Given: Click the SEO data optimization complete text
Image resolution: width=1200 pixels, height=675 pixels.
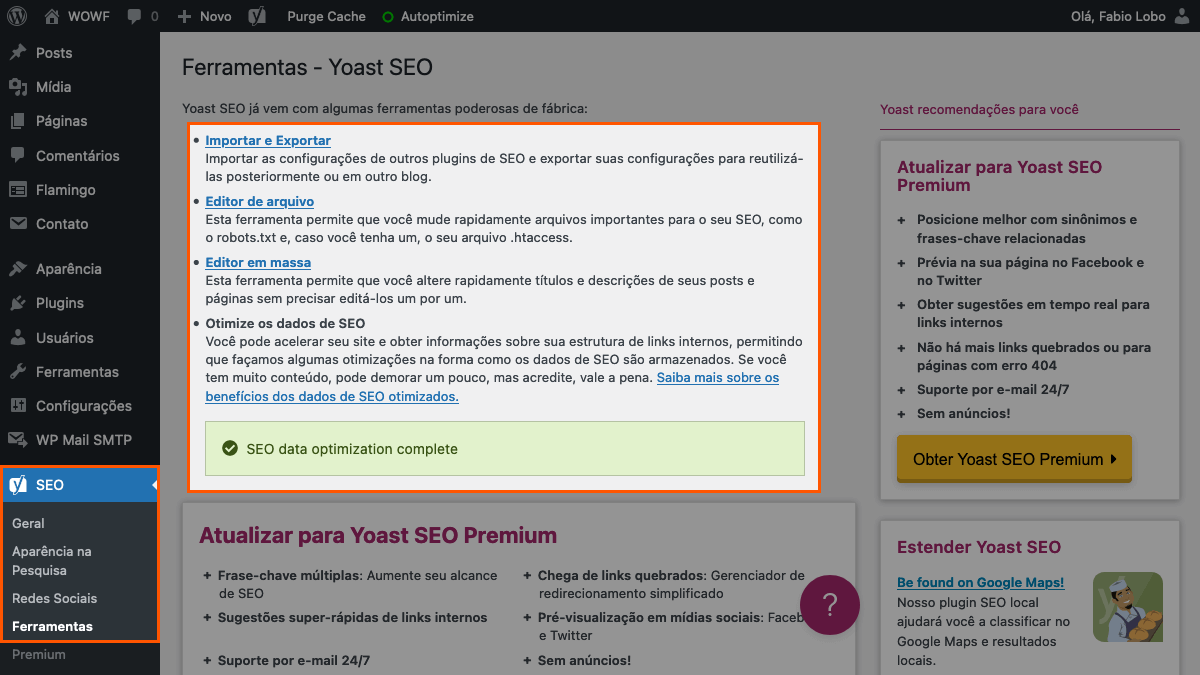Looking at the screenshot, I should pos(352,449).
